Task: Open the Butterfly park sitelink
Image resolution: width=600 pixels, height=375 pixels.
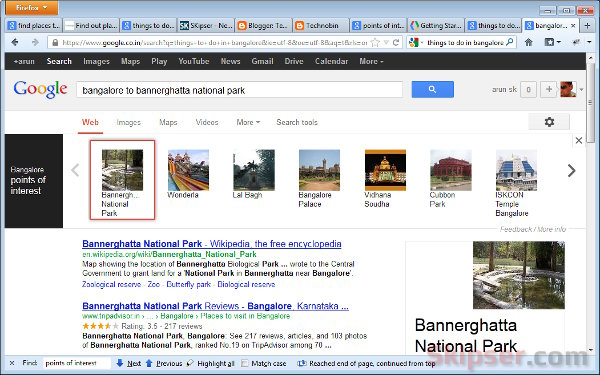Action: pos(189,284)
